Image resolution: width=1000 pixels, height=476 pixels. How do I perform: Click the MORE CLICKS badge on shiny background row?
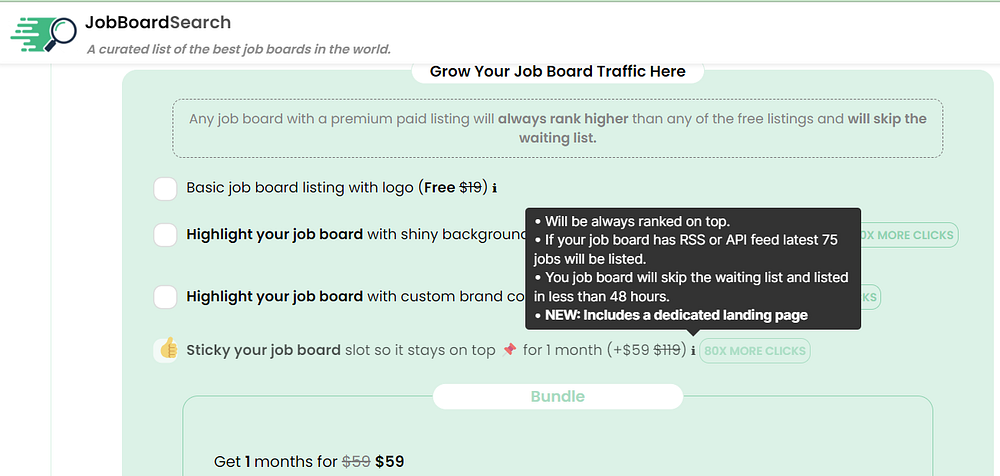pyautogui.click(x=908, y=235)
